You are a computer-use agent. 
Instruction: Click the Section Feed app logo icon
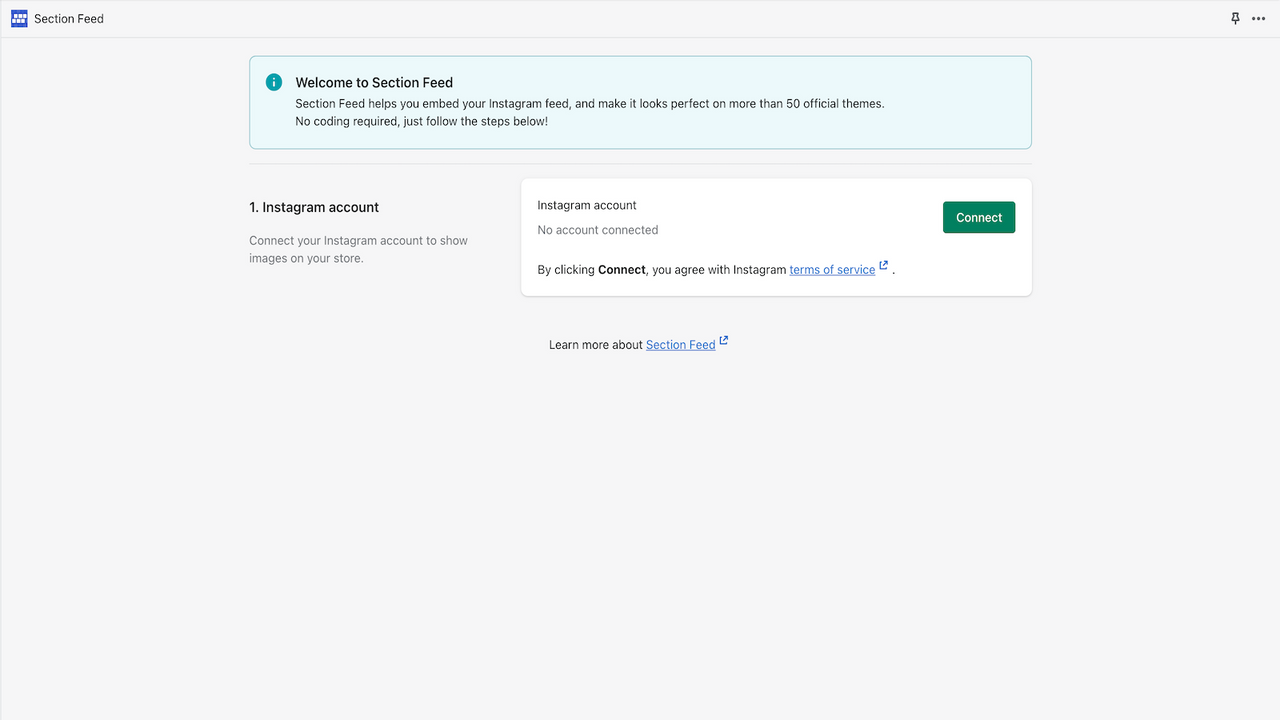click(x=19, y=18)
